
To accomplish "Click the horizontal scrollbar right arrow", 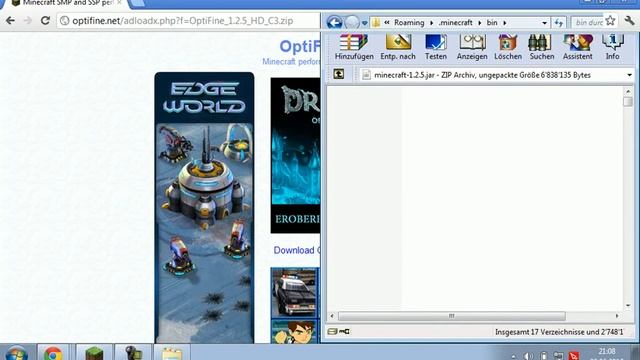I will pyautogui.click(x=617, y=316).
